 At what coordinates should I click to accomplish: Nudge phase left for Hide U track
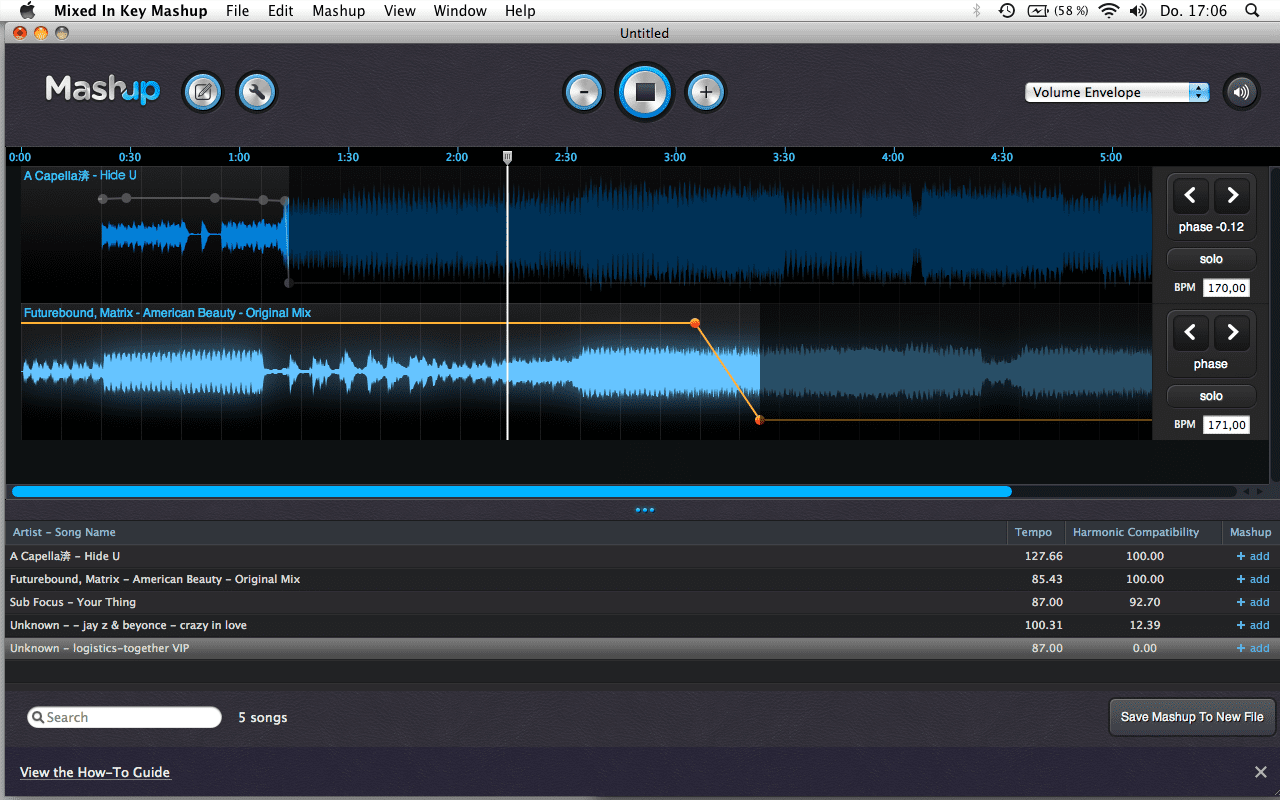[1189, 194]
